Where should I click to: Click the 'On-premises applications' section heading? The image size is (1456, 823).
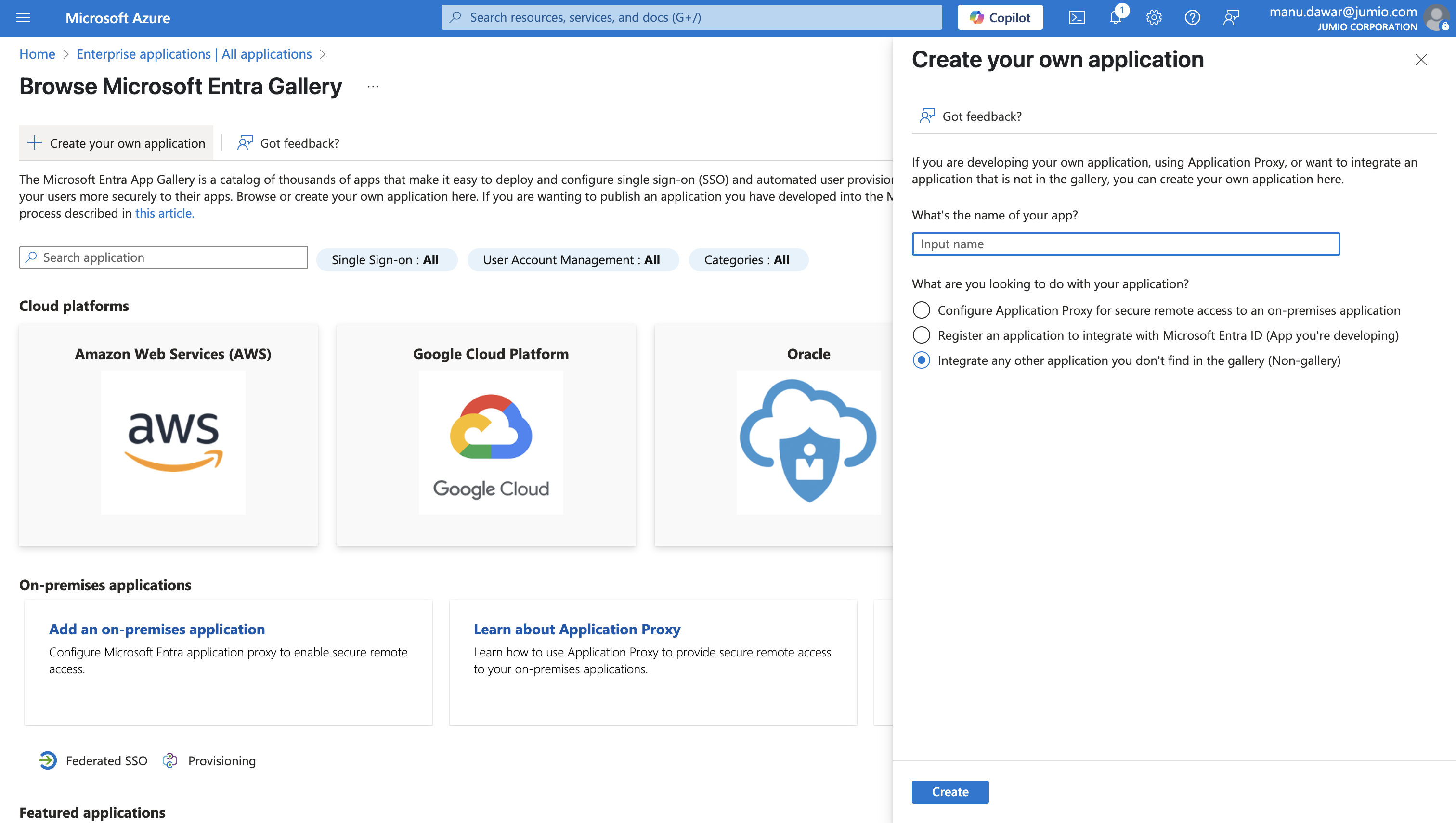coord(105,585)
